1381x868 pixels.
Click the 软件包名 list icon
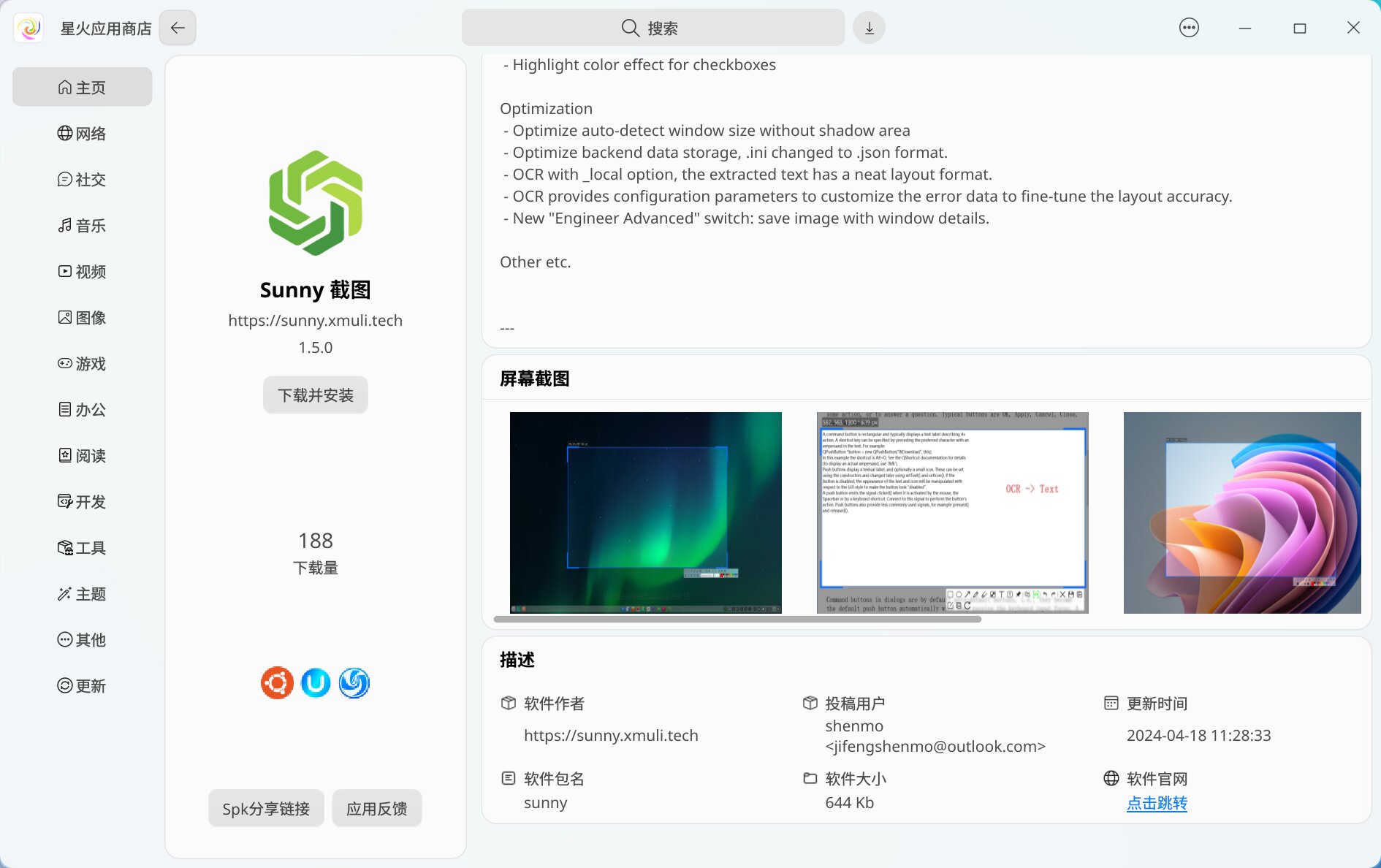click(509, 778)
